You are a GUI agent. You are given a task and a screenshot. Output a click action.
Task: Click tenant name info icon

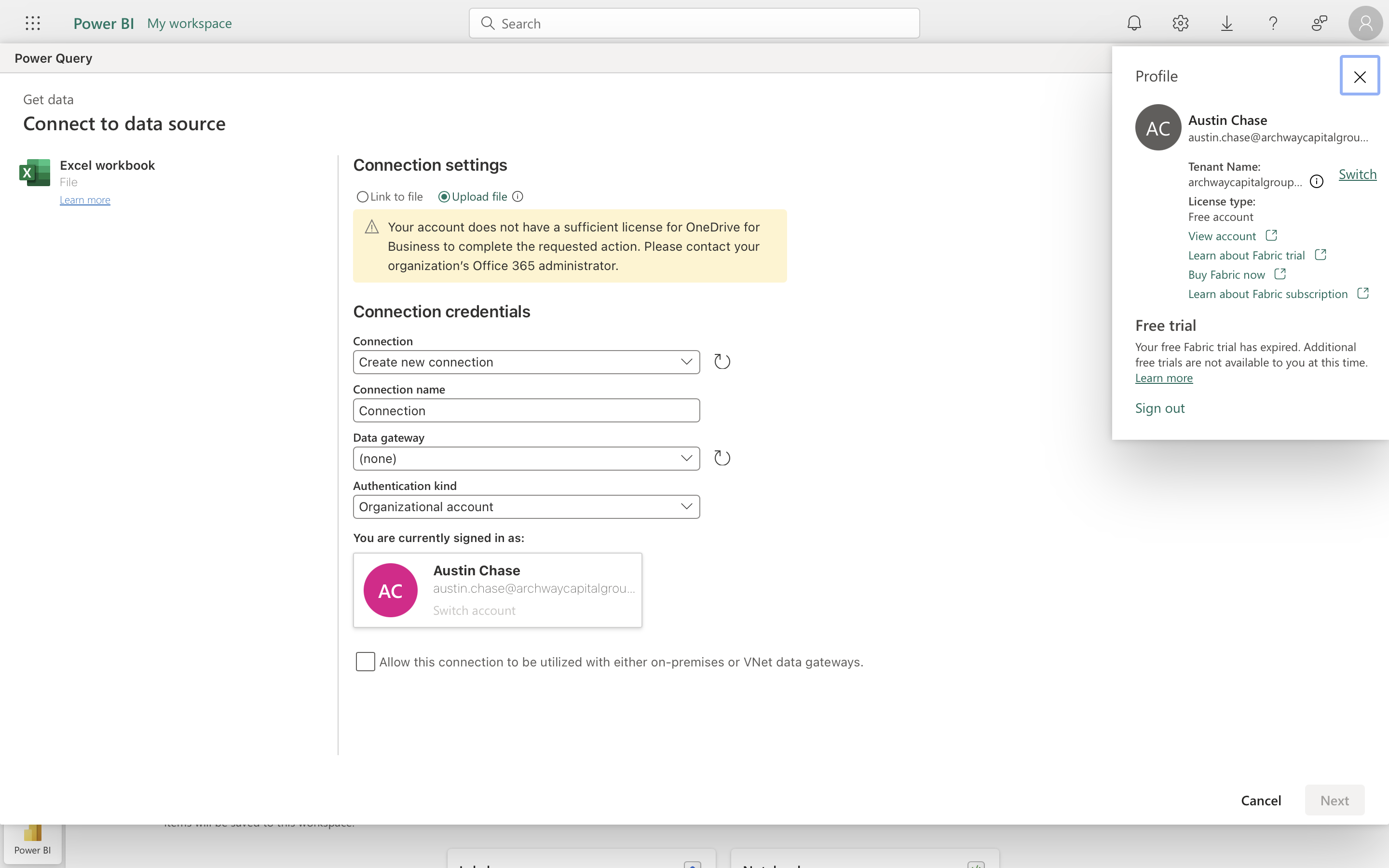point(1316,182)
